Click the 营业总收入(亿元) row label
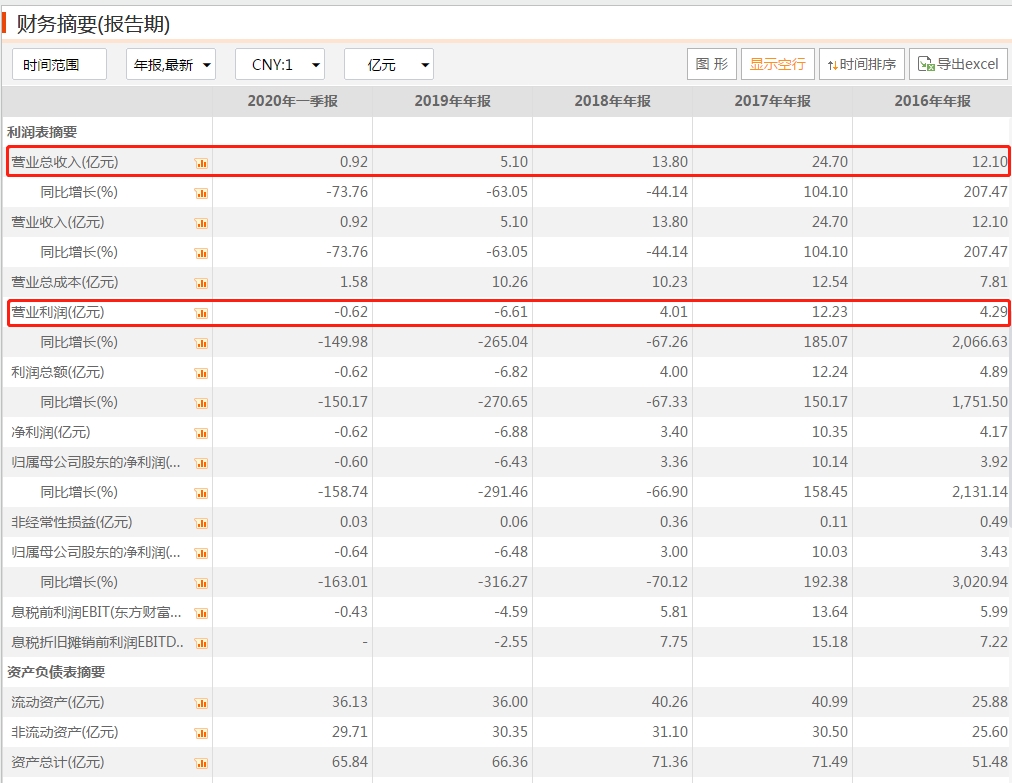The image size is (1012, 783). [65, 162]
